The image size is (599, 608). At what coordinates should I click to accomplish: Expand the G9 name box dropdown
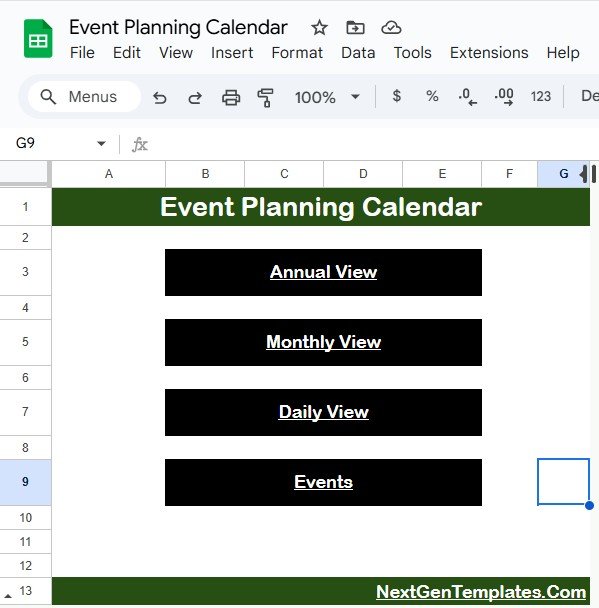point(101,143)
